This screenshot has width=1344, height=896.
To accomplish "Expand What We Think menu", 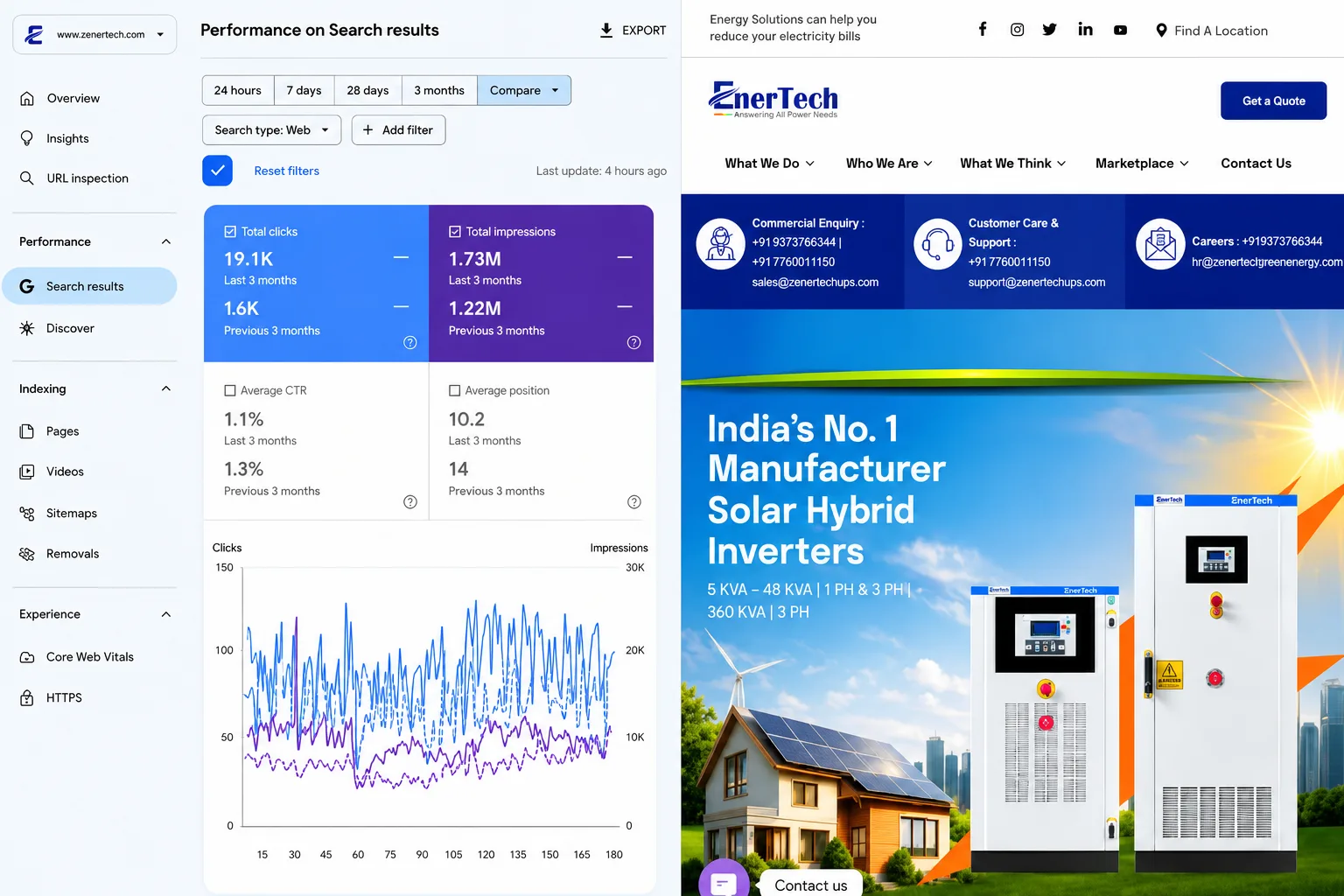I will coord(1013,164).
